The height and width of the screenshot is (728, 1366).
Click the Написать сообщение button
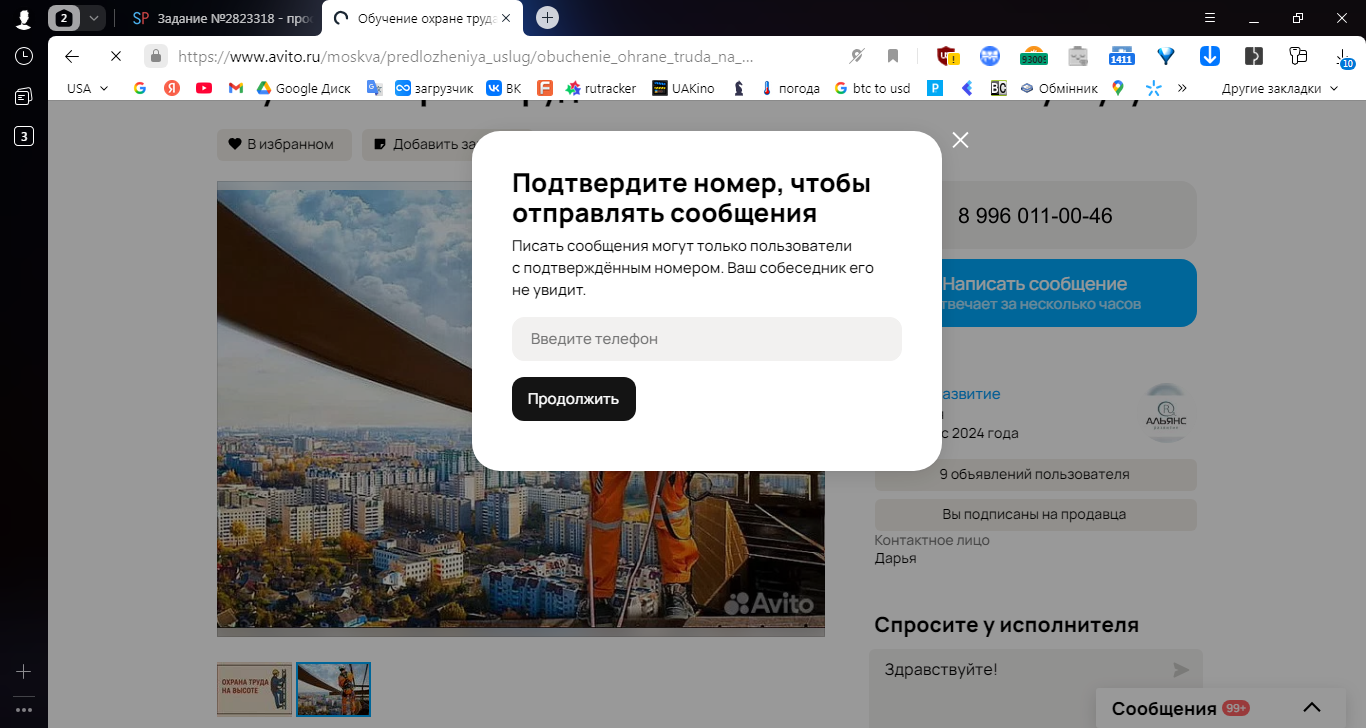1035,293
